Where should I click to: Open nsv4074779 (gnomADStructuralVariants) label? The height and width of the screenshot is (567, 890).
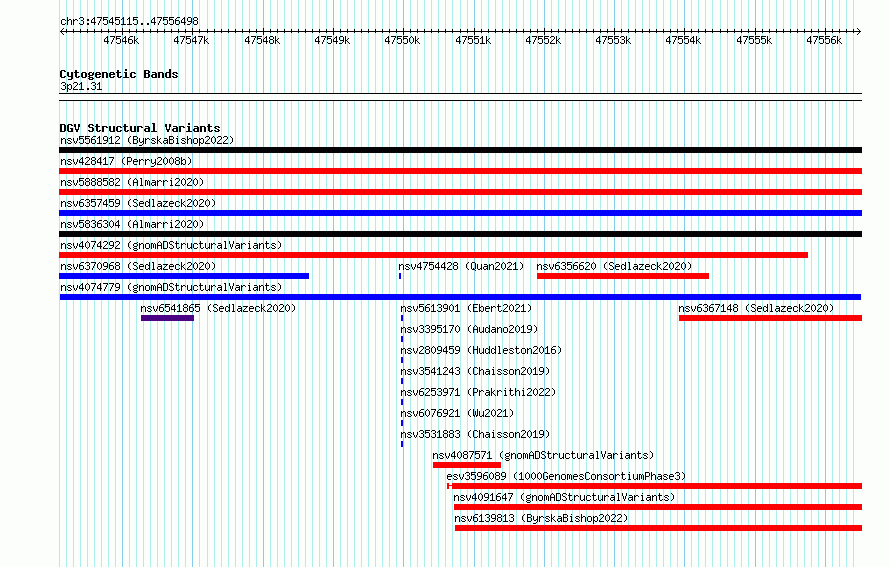[171, 287]
